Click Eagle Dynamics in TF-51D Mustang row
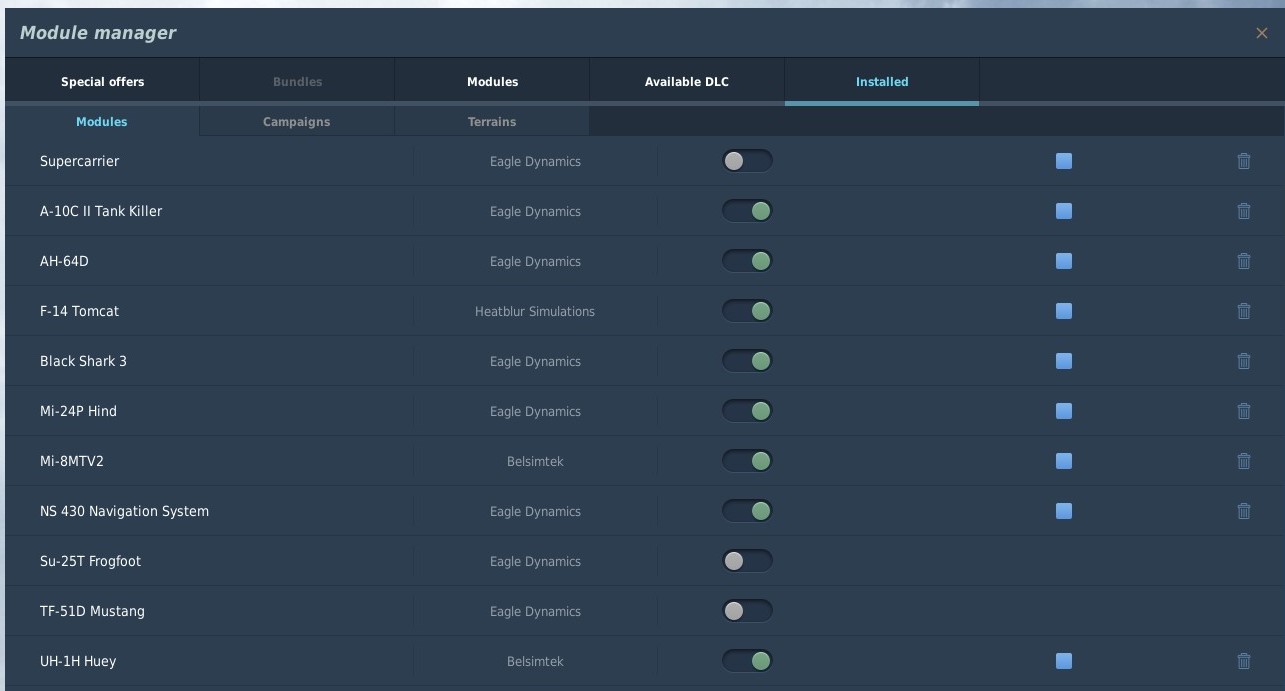 [x=535, y=611]
